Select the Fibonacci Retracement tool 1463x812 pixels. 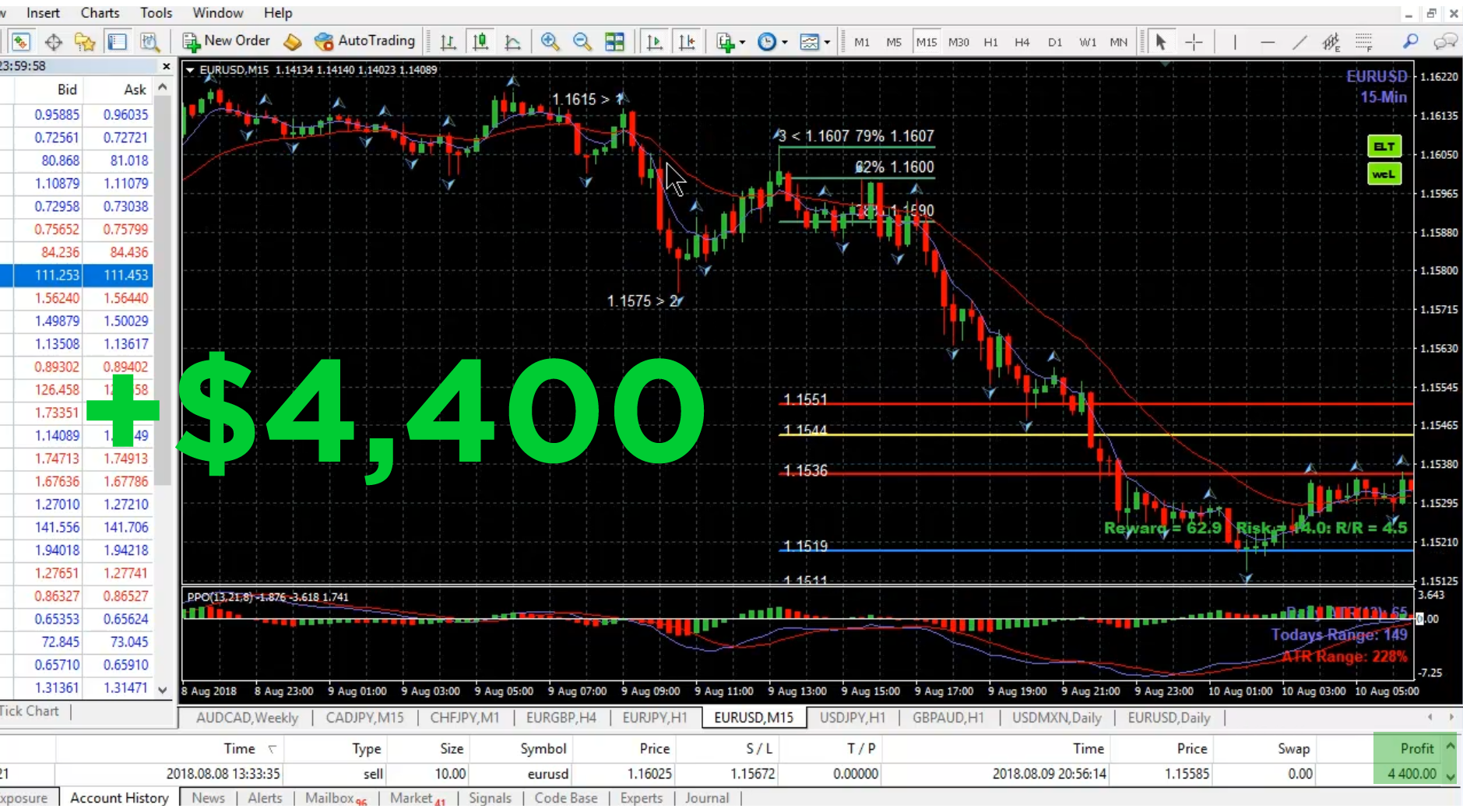(1363, 41)
